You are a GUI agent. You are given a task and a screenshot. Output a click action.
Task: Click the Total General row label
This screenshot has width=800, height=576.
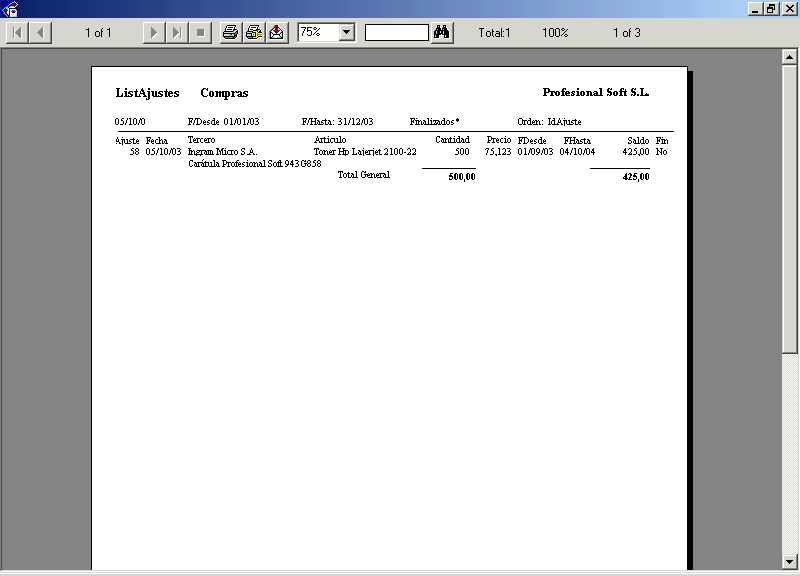coord(363,175)
